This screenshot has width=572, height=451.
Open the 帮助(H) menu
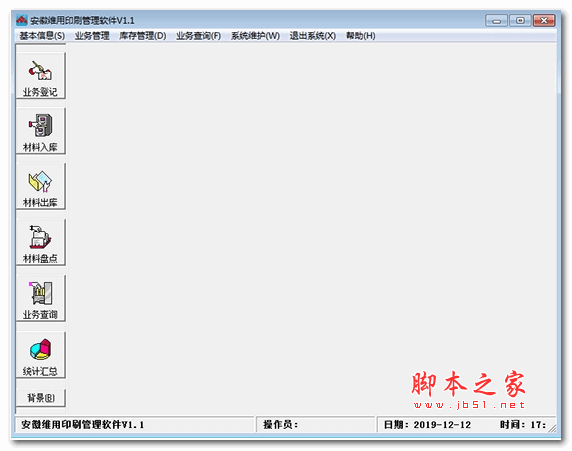click(x=360, y=36)
